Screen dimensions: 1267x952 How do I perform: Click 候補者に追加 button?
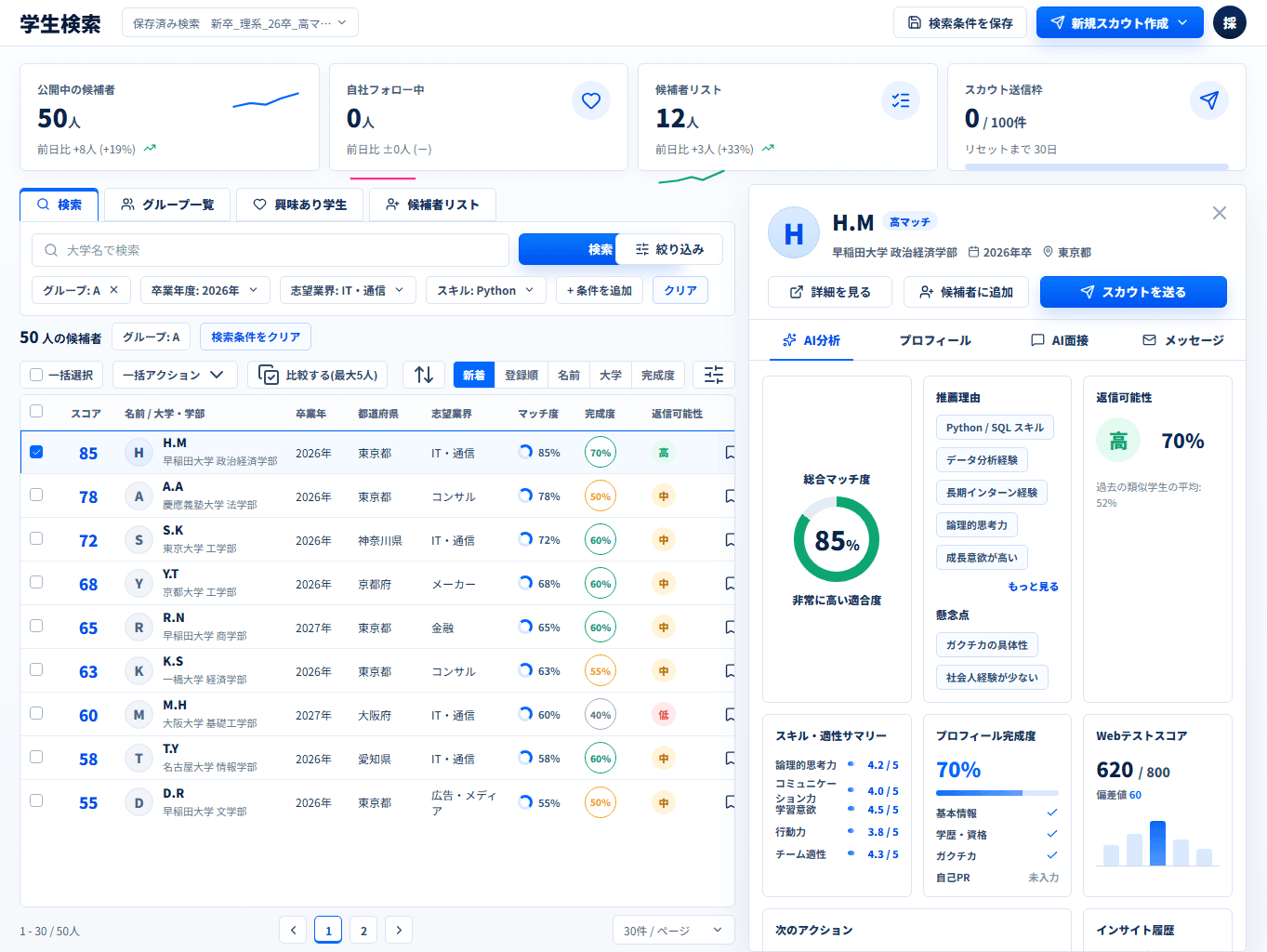(x=966, y=292)
